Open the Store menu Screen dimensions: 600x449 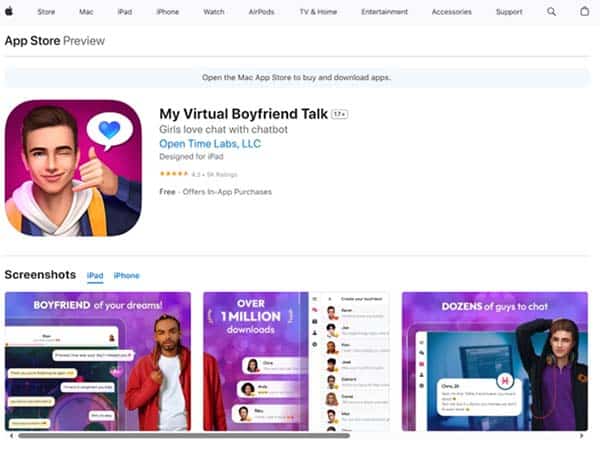pos(46,12)
